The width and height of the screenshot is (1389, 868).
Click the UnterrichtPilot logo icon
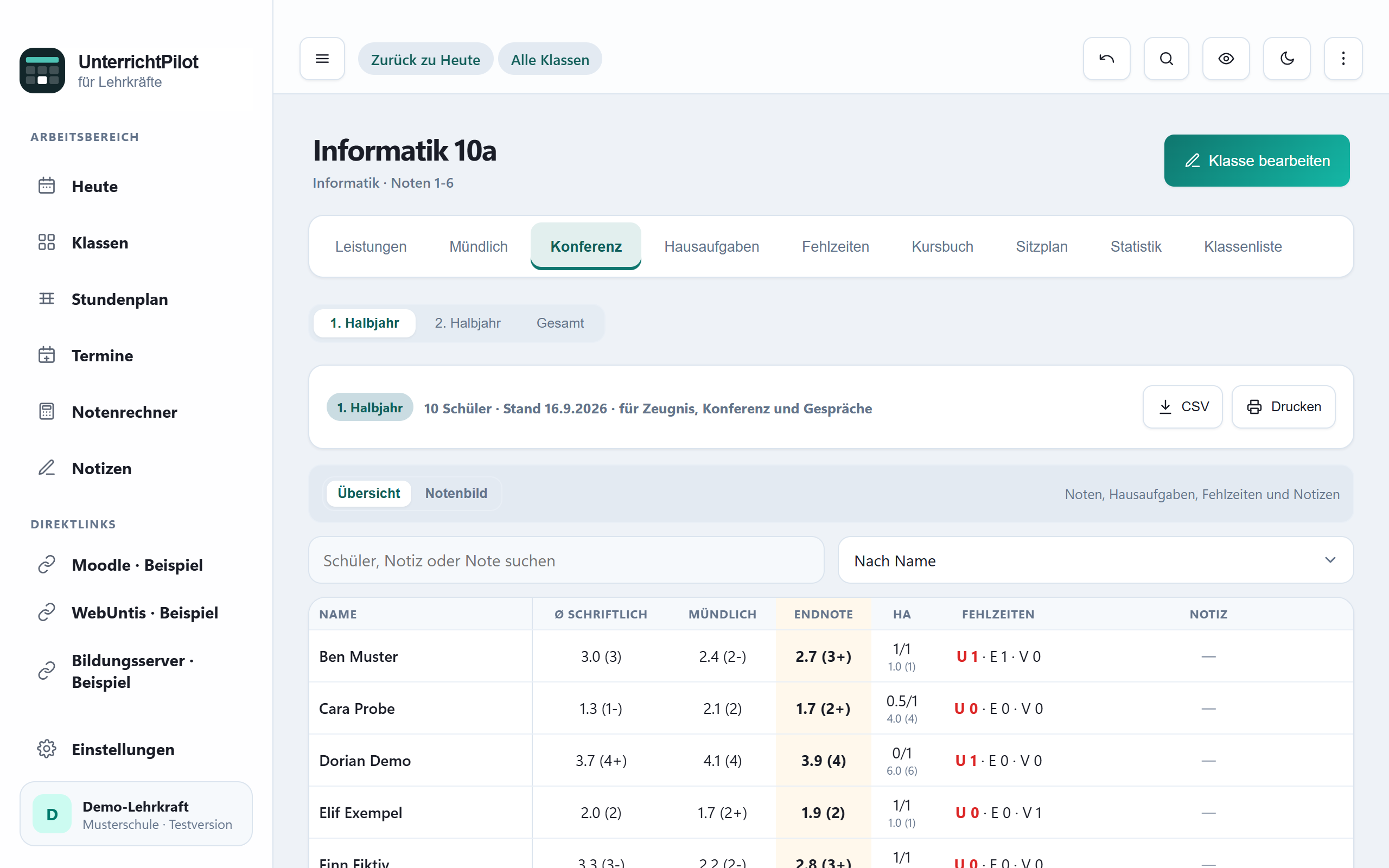(42, 70)
